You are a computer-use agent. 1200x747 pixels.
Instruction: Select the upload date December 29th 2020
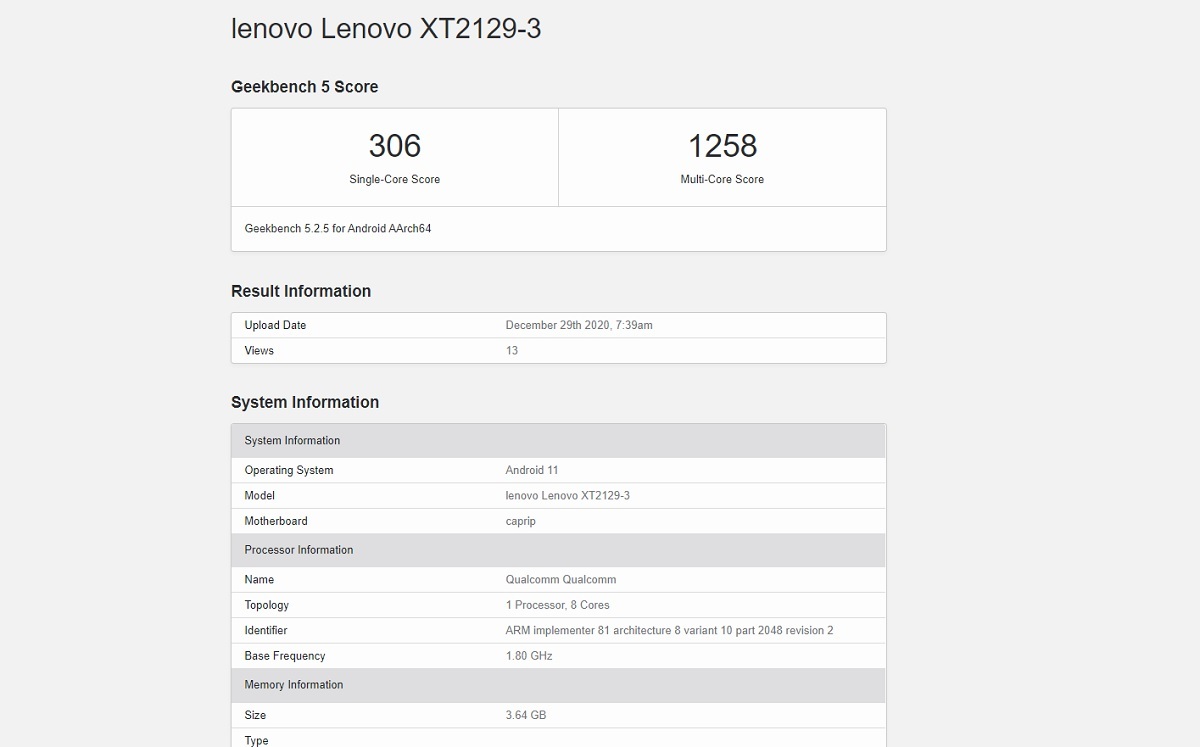point(579,325)
